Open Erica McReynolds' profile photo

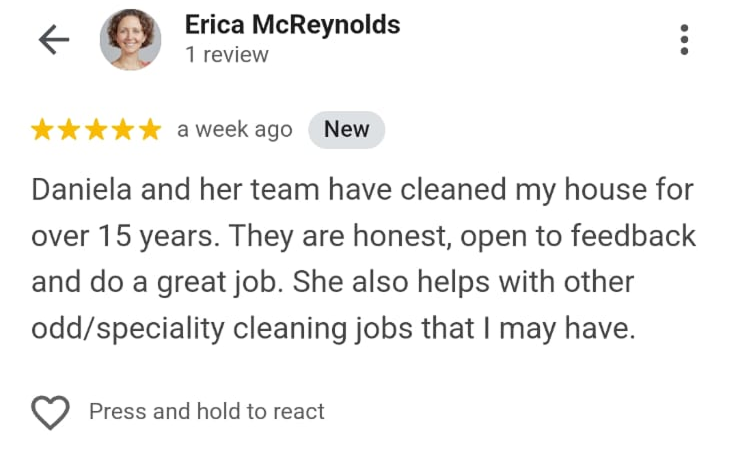click(x=130, y=40)
